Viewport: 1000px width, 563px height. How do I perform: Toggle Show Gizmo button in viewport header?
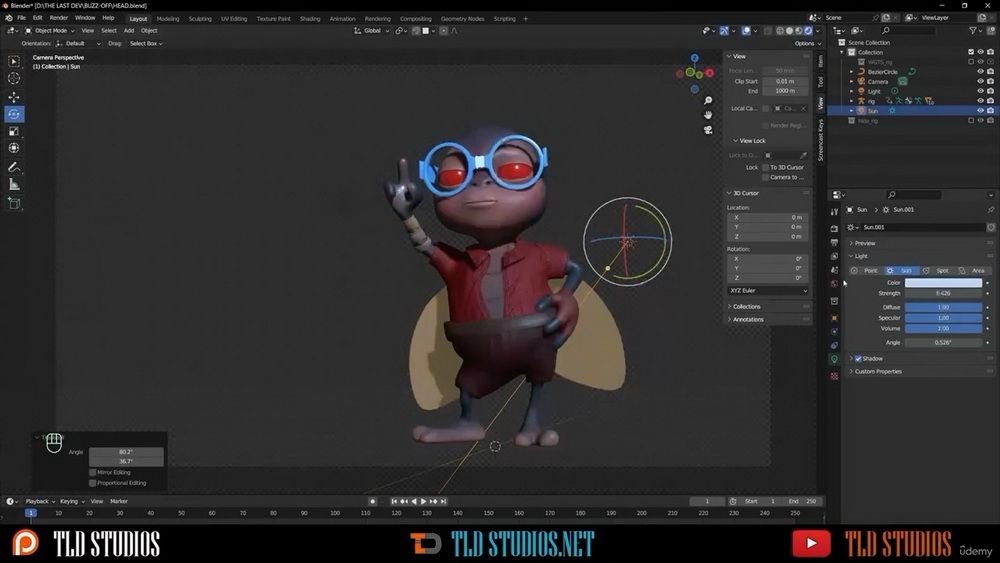point(724,31)
